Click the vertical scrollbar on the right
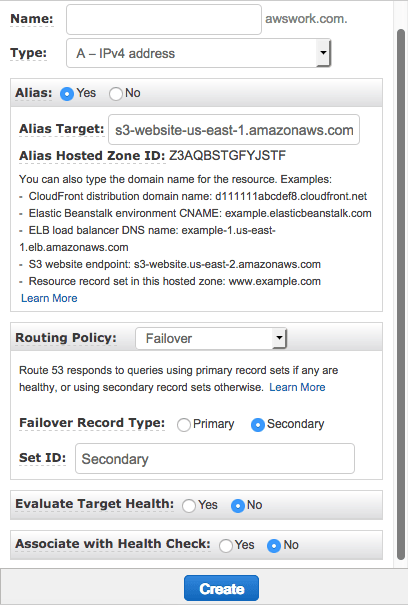This screenshot has height=607, width=408. coord(401,294)
